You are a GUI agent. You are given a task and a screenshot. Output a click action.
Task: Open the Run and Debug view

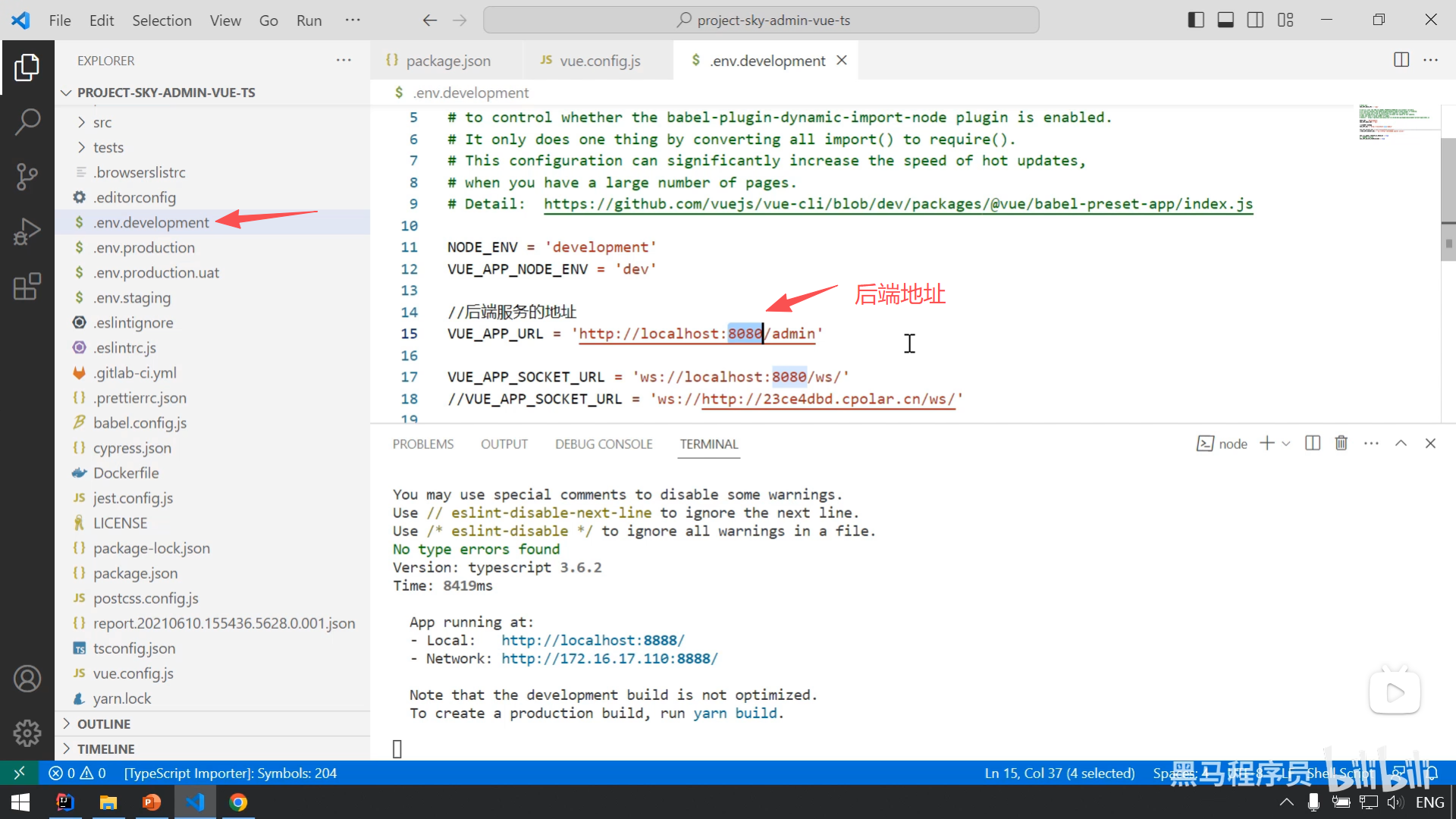[27, 231]
